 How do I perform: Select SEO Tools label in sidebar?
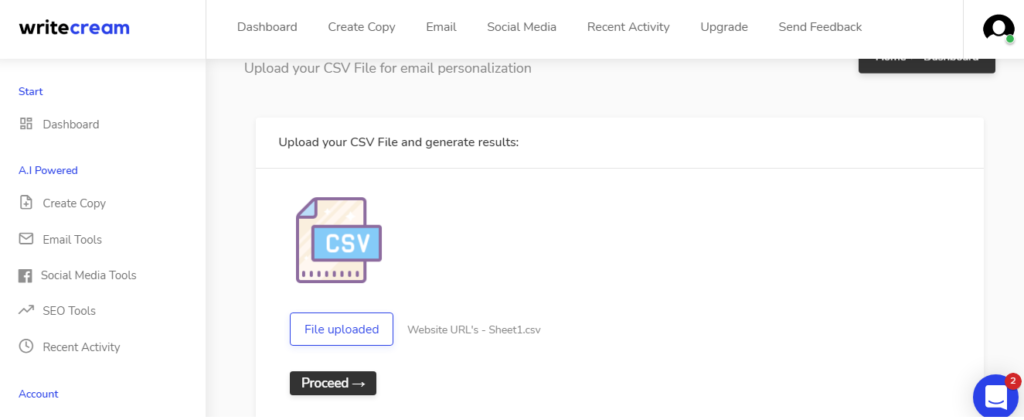(x=69, y=311)
